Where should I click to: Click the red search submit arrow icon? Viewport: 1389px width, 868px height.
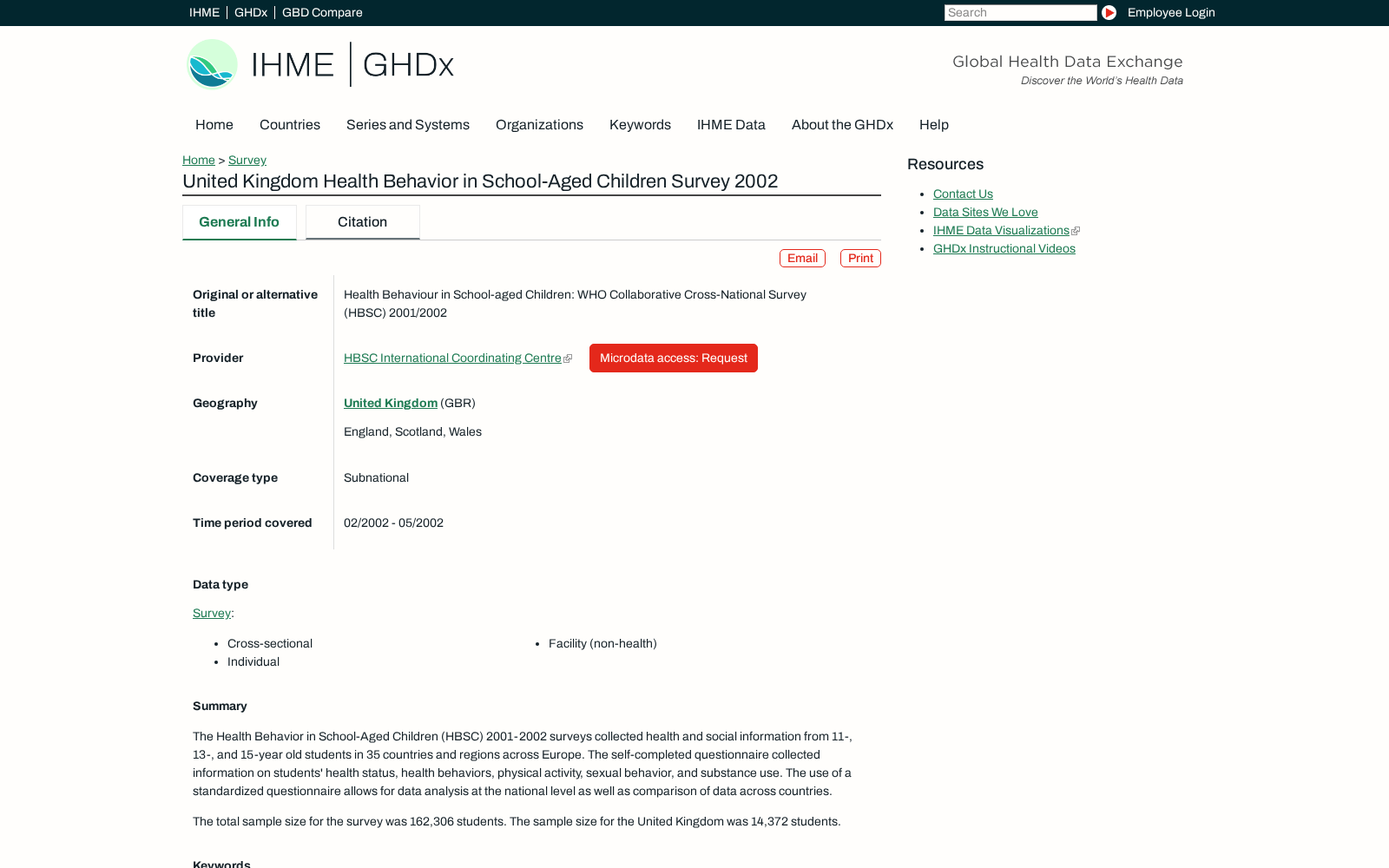tap(1109, 12)
